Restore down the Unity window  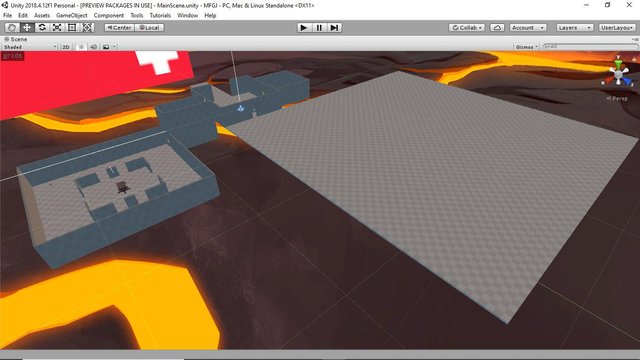pyautogui.click(x=608, y=5)
